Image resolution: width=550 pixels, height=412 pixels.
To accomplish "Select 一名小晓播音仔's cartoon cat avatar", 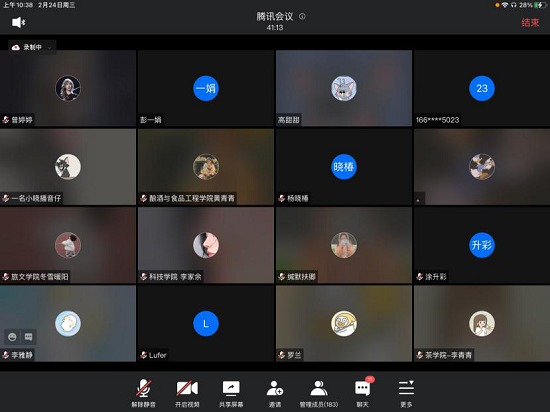I will click(68, 167).
